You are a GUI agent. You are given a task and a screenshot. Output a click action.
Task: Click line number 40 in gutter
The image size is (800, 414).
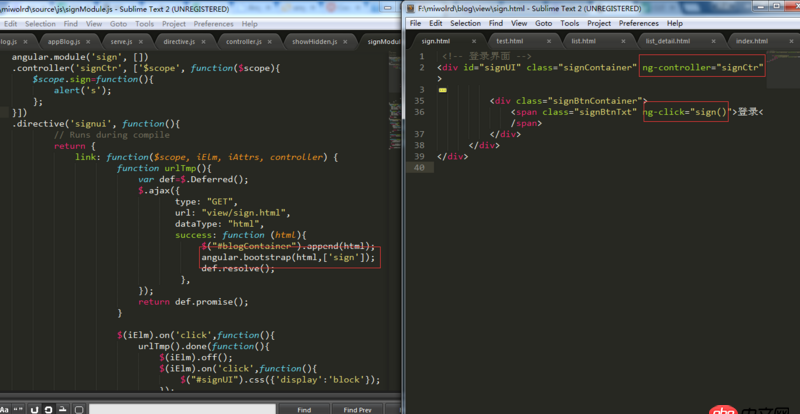click(419, 167)
